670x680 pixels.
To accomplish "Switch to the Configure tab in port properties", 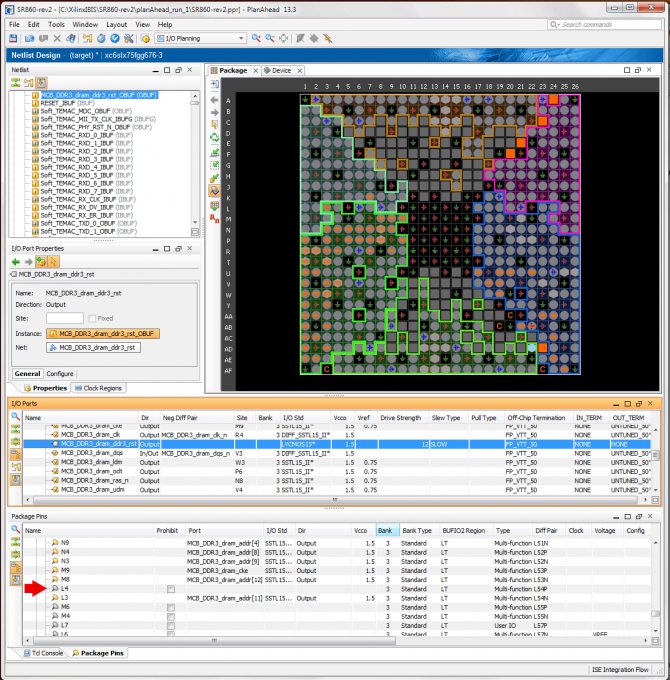I will point(60,374).
